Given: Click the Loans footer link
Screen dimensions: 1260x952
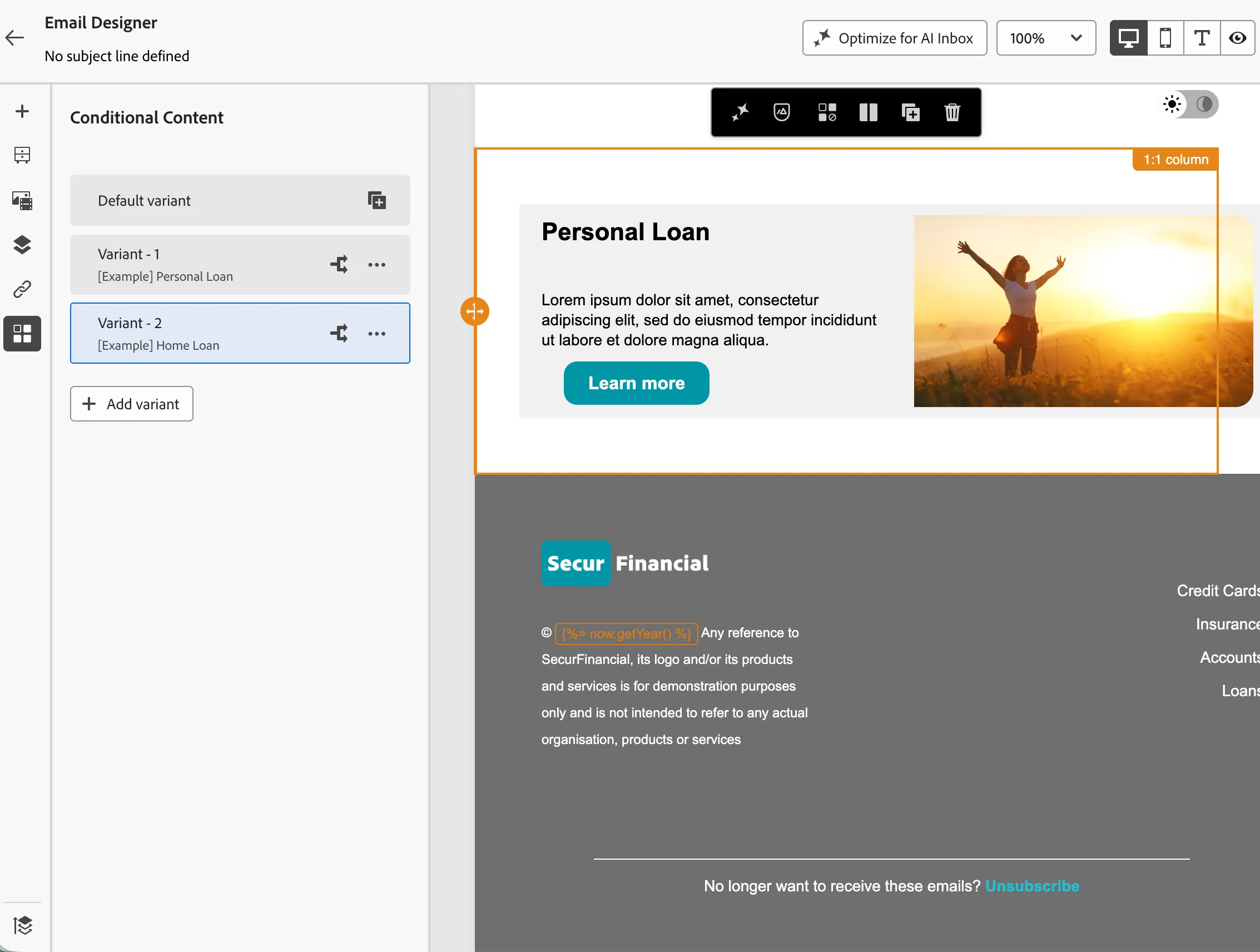Looking at the screenshot, I should 1240,691.
